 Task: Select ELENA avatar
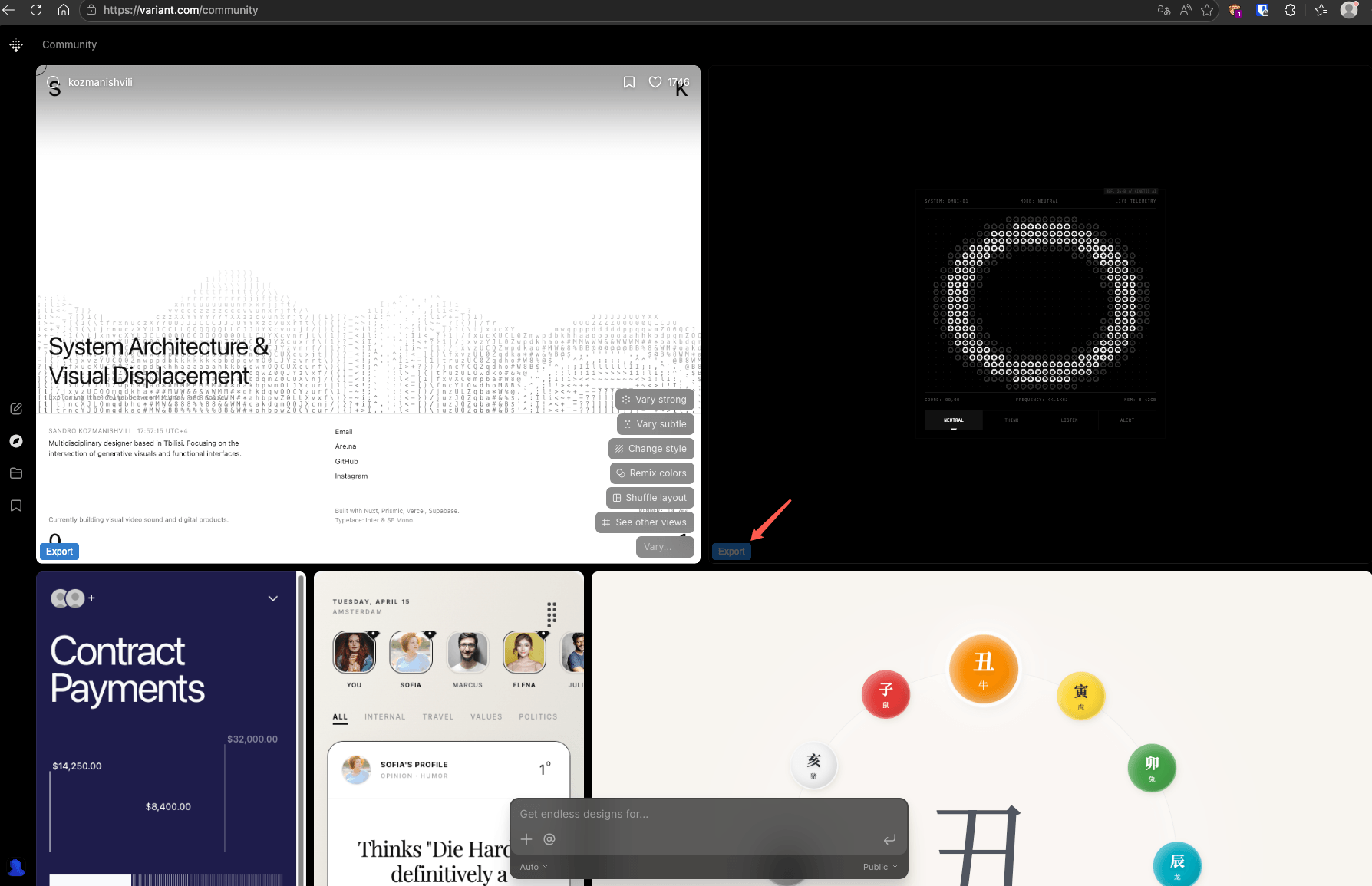pyautogui.click(x=524, y=652)
